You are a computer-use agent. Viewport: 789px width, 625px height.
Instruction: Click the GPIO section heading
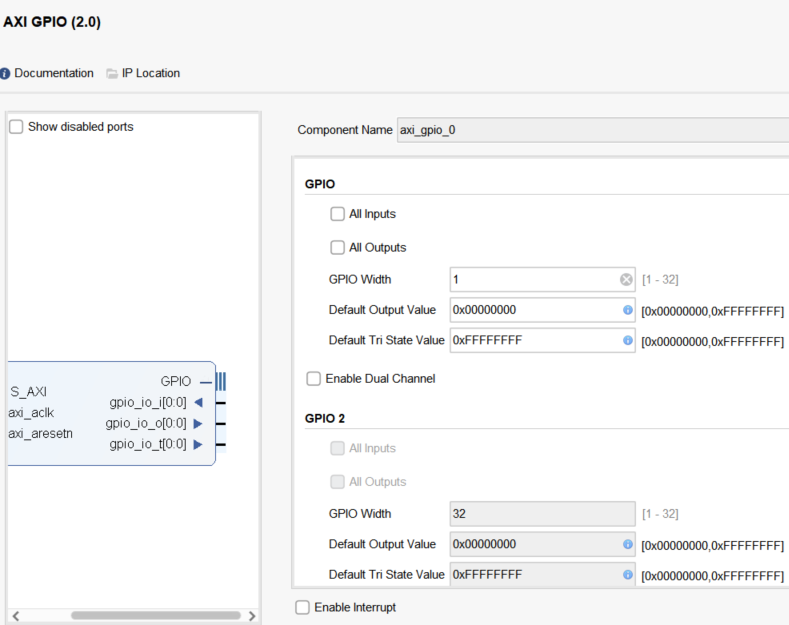pos(320,184)
